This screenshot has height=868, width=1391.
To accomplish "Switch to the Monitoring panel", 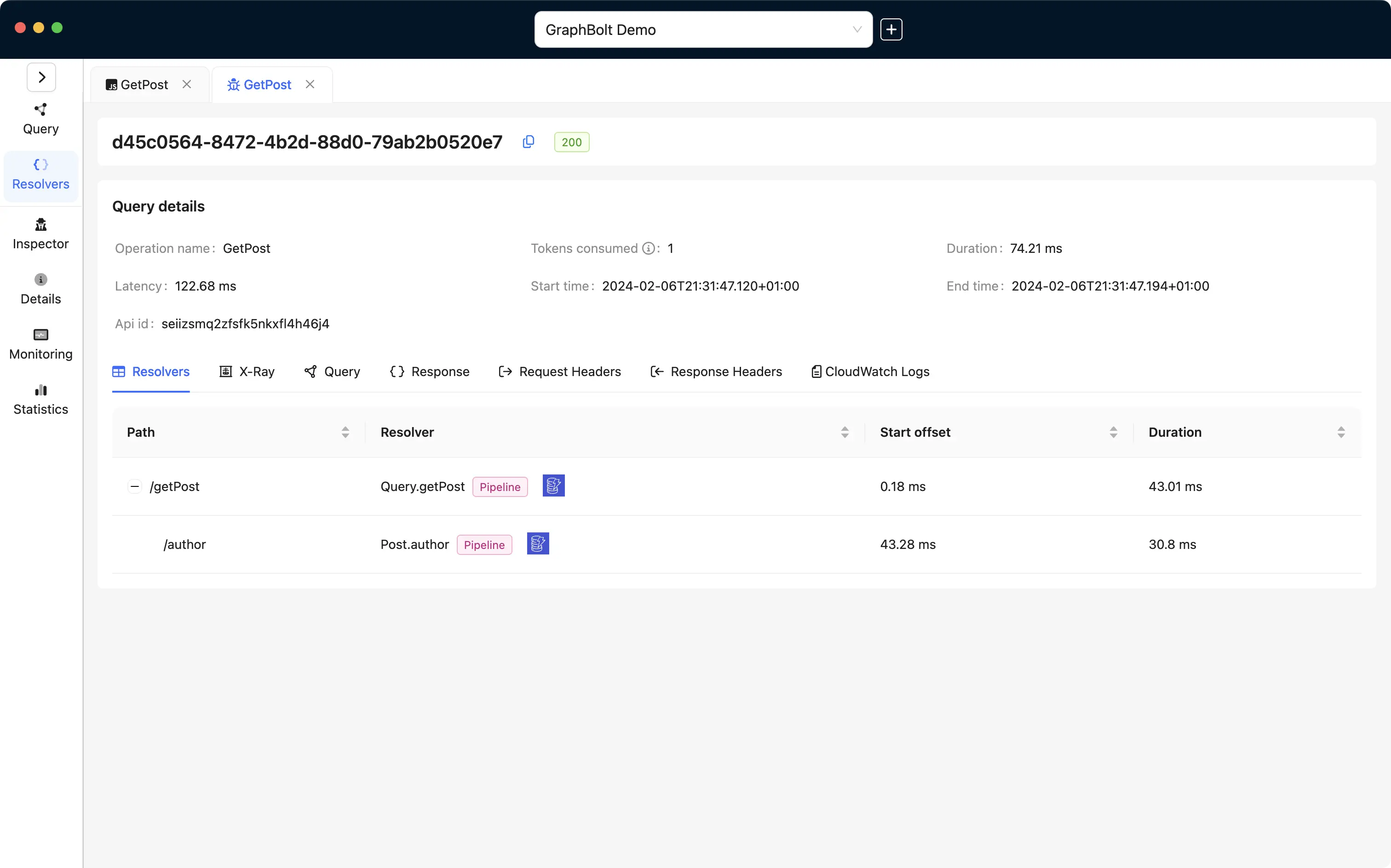I will click(40, 343).
